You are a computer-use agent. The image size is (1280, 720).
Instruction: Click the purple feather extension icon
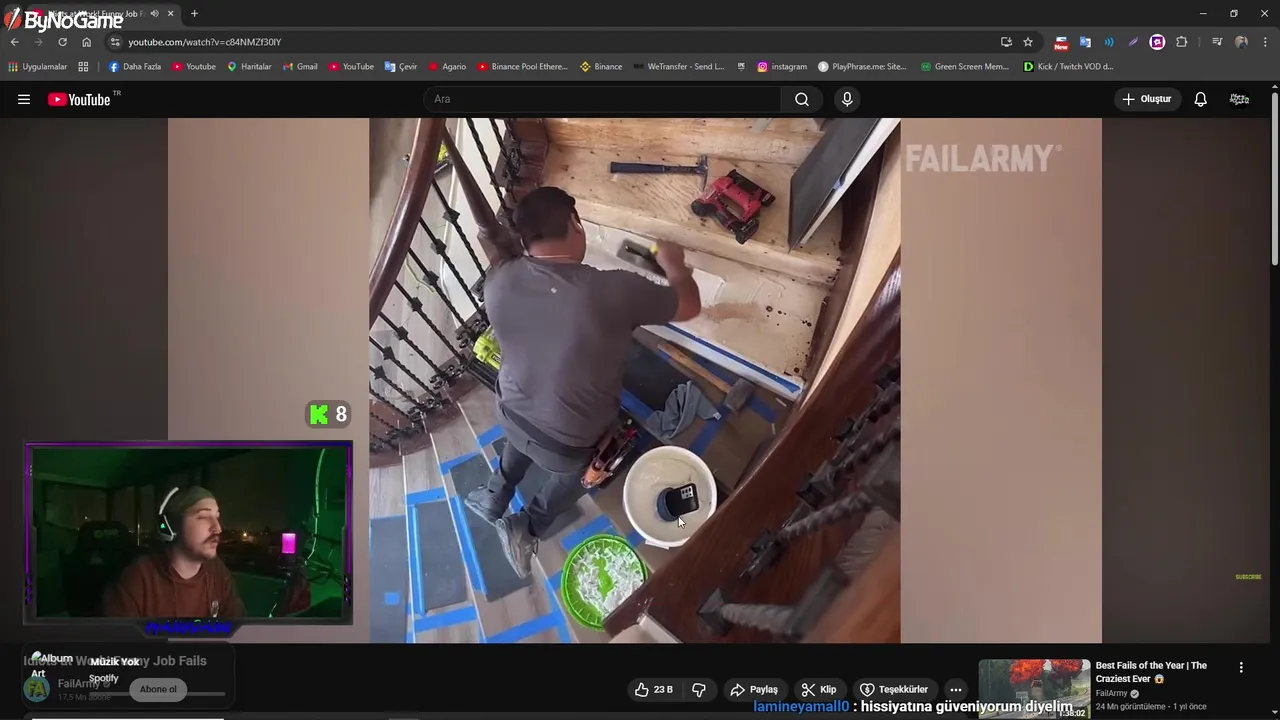(x=1133, y=42)
